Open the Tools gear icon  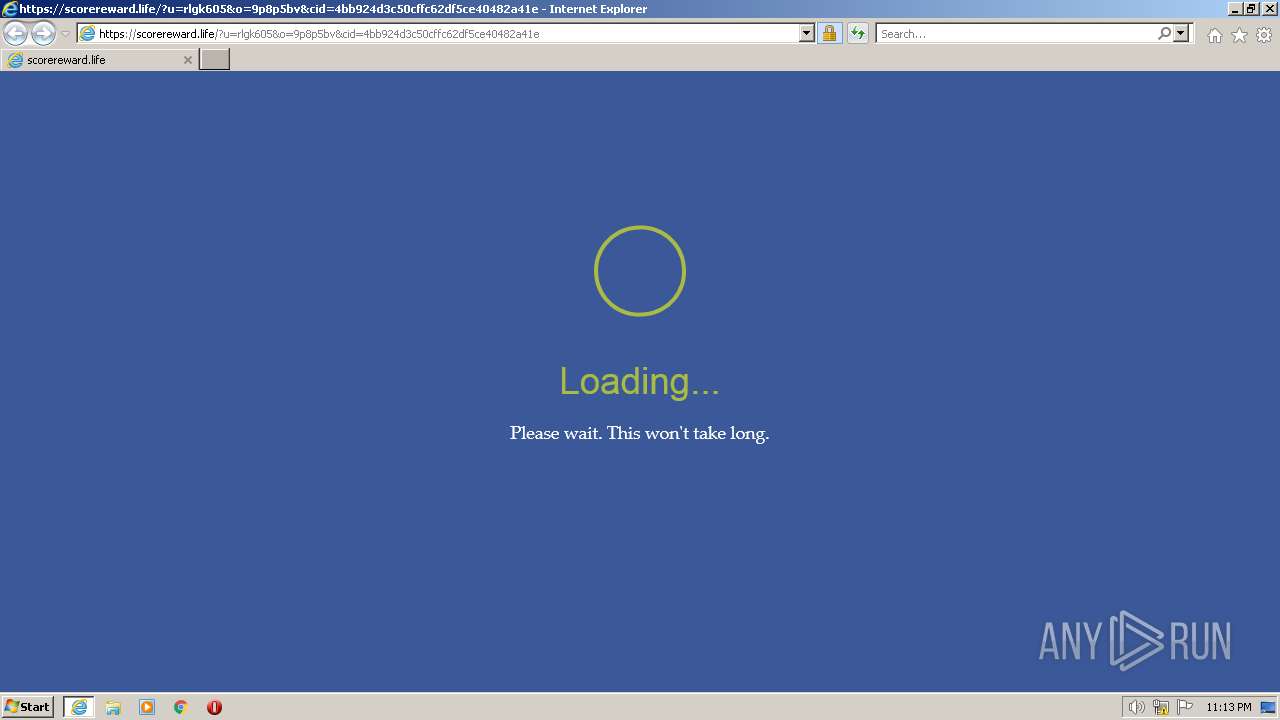pyautogui.click(x=1264, y=35)
